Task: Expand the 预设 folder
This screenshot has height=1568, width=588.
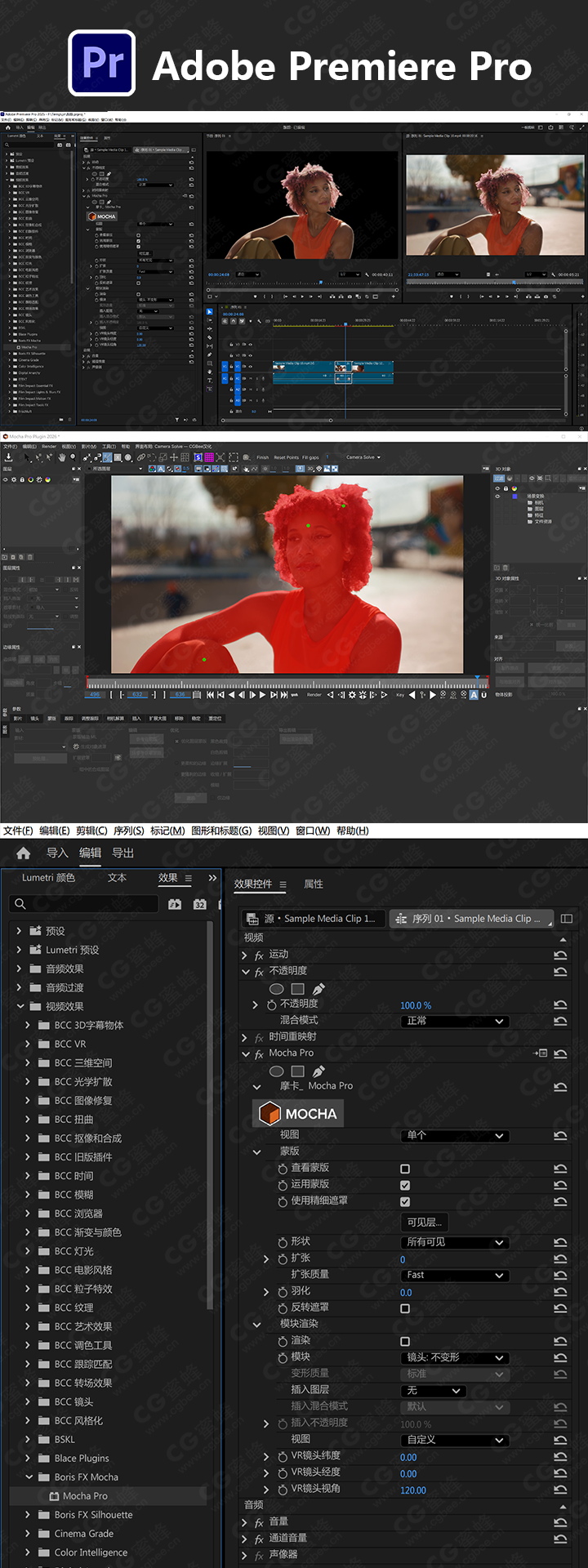Action: 20,931
